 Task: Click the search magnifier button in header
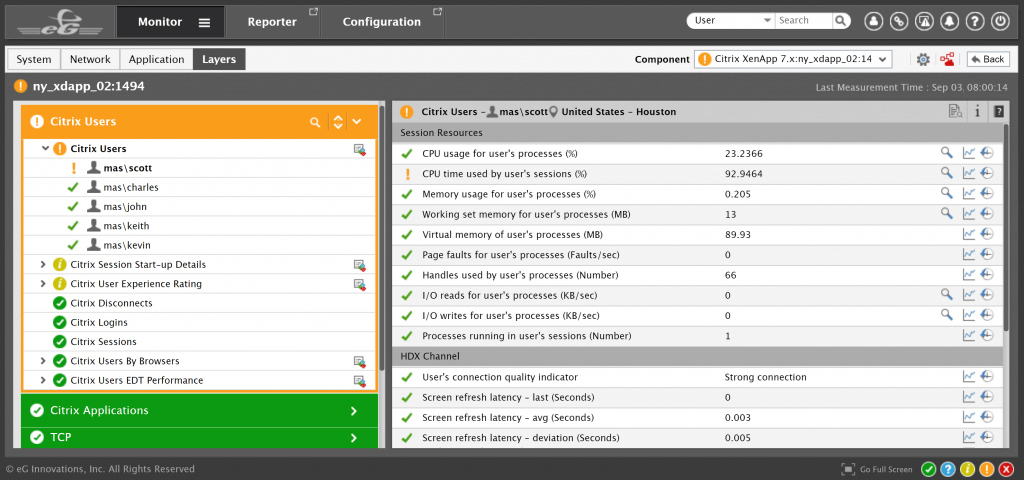click(x=841, y=20)
